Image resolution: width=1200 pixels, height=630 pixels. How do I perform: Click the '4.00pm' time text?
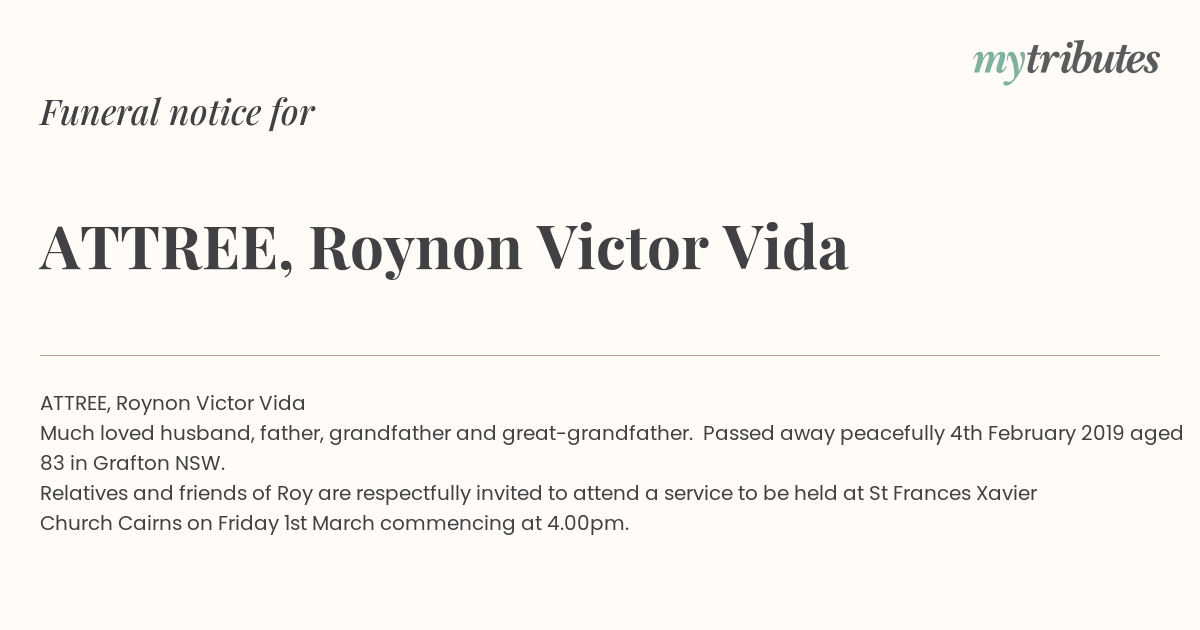(x=588, y=525)
